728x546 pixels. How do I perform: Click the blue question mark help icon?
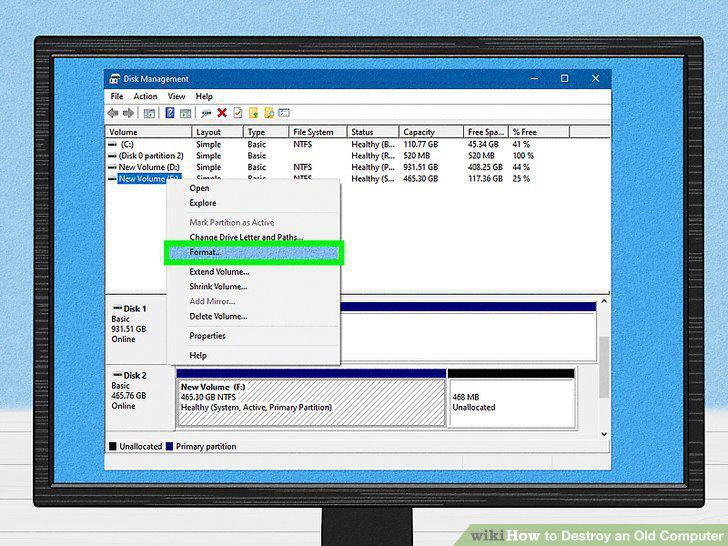tap(170, 113)
